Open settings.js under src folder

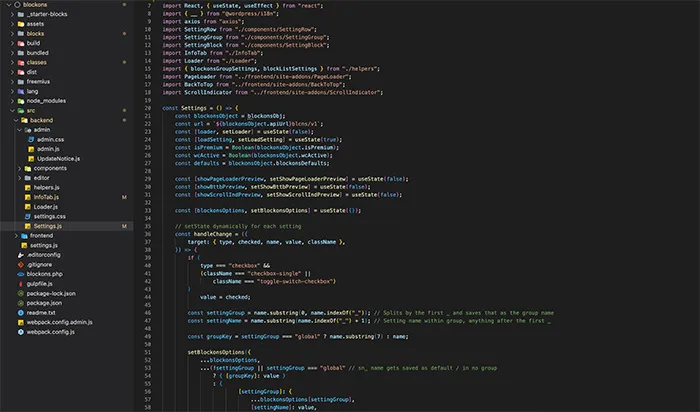click(x=44, y=246)
